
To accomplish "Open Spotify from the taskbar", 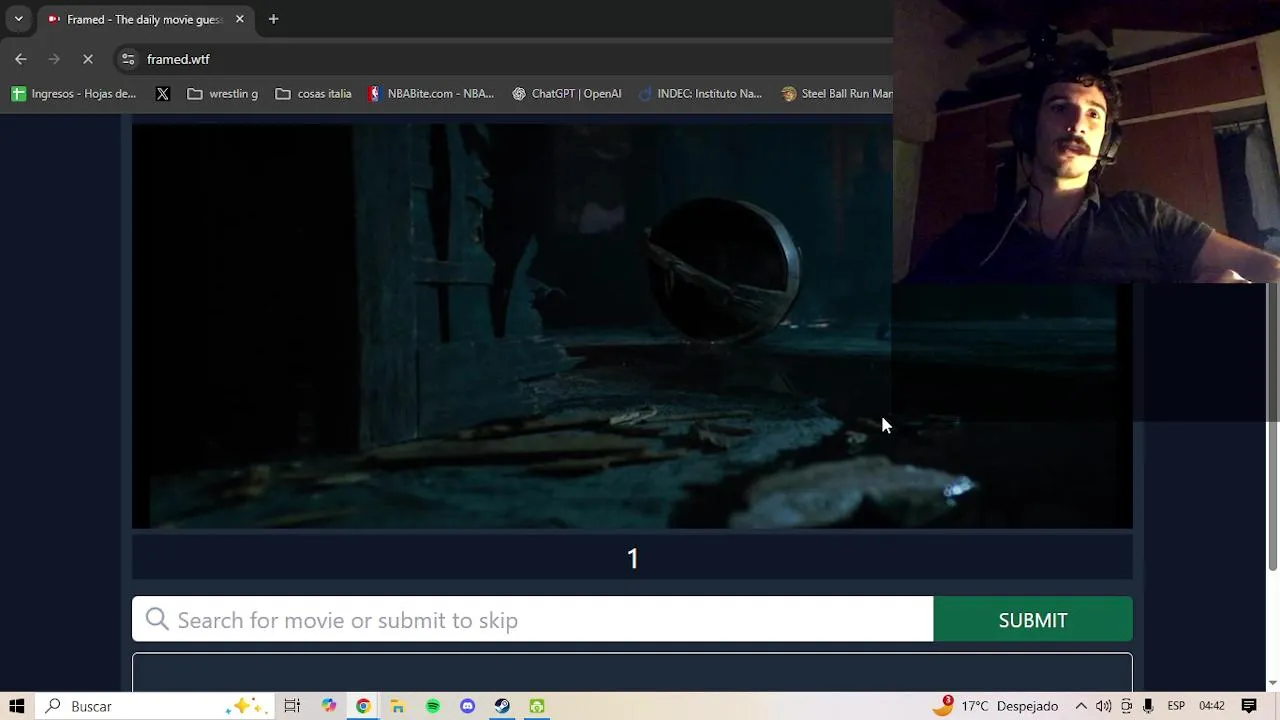I will [x=433, y=706].
